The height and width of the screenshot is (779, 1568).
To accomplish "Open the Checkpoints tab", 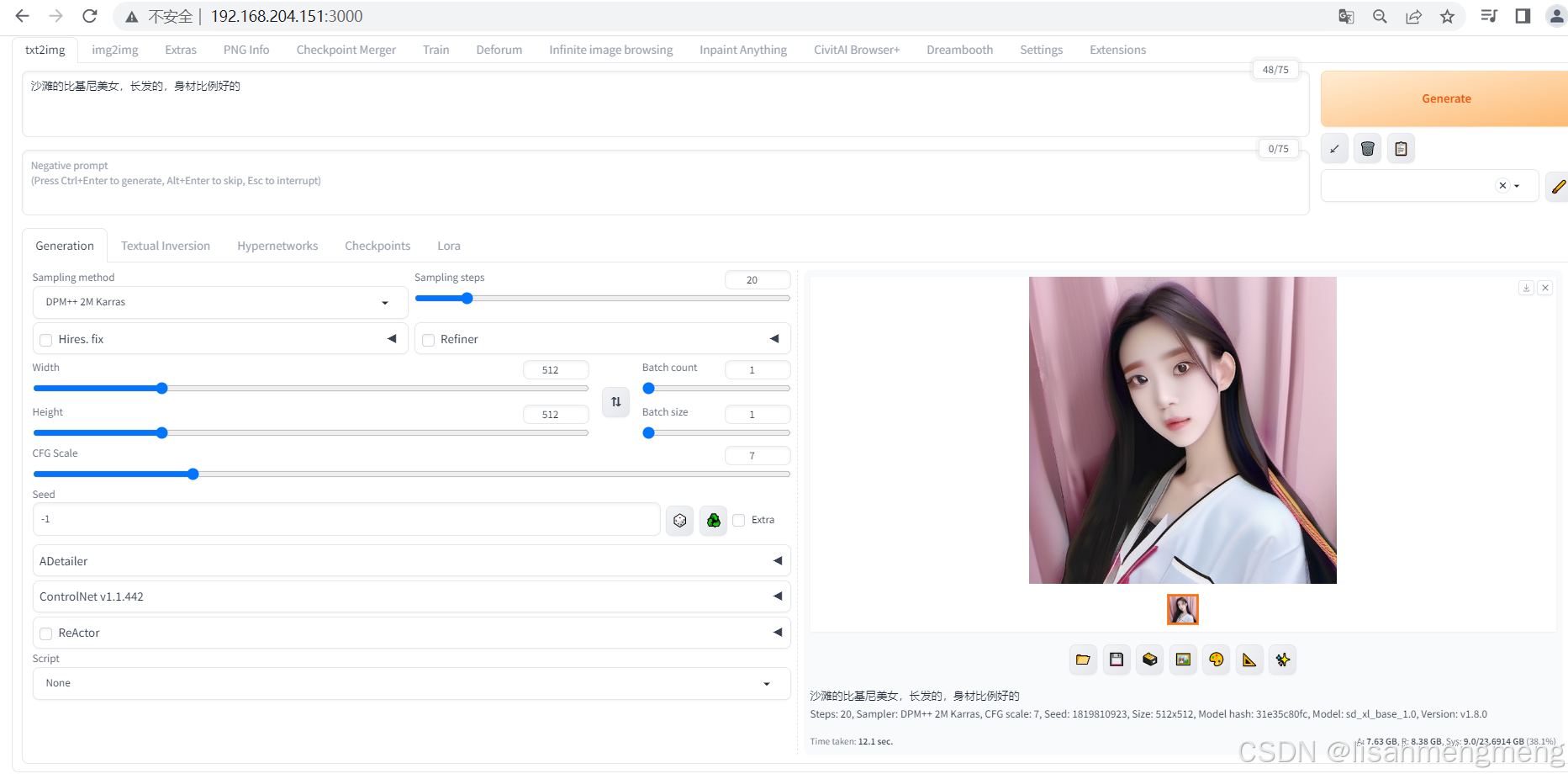I will pyautogui.click(x=377, y=245).
